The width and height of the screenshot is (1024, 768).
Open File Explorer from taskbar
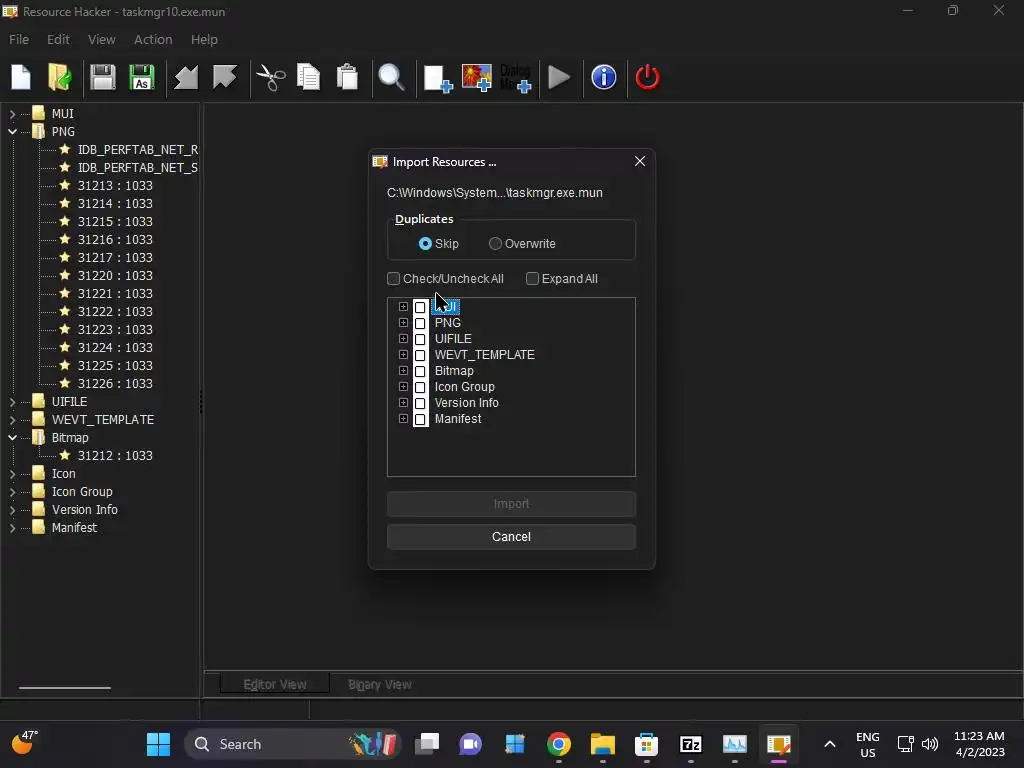(x=603, y=744)
